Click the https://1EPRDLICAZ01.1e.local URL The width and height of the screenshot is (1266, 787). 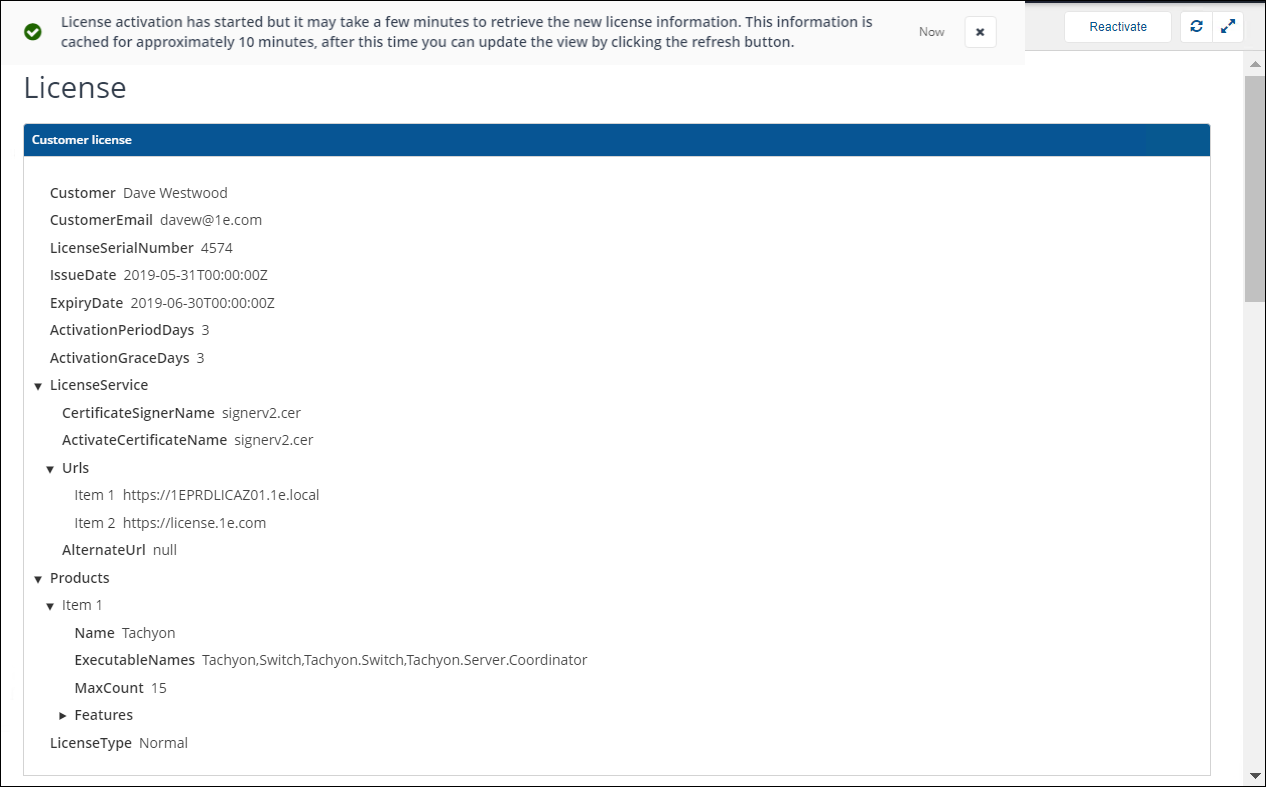coord(220,495)
